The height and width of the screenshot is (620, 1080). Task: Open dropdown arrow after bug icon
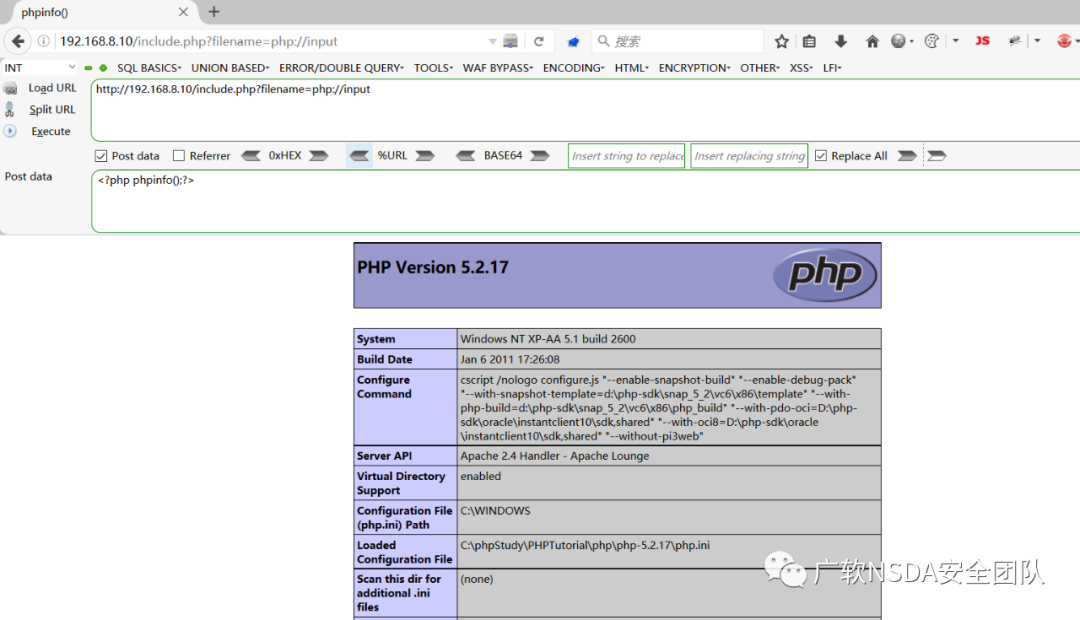(1037, 41)
